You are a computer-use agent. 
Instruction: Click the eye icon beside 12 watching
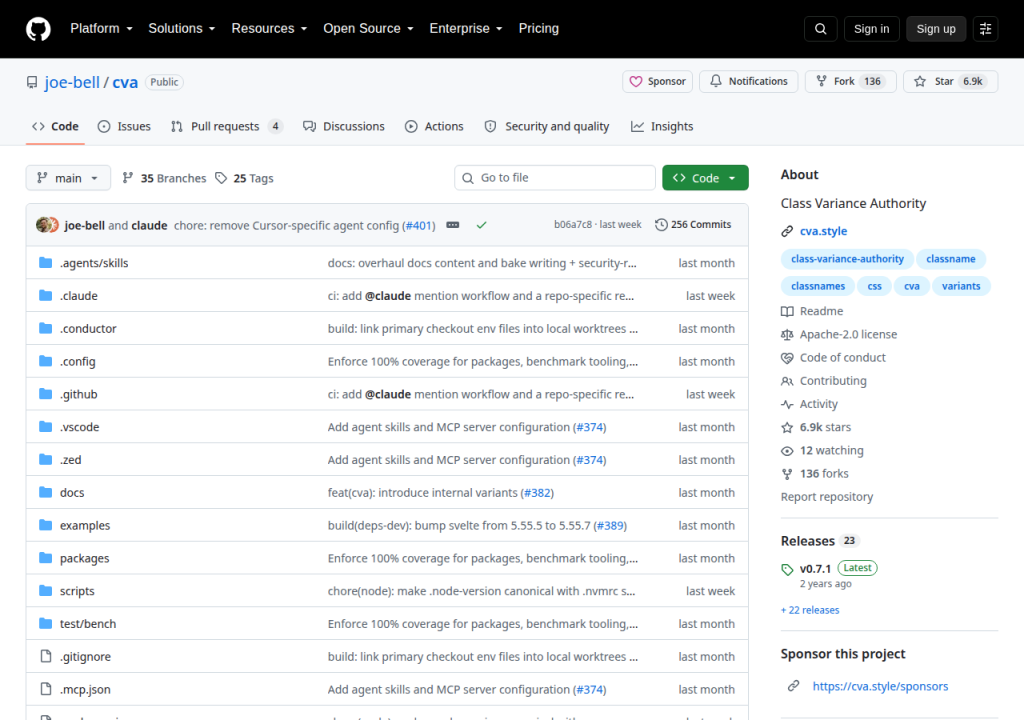787,451
